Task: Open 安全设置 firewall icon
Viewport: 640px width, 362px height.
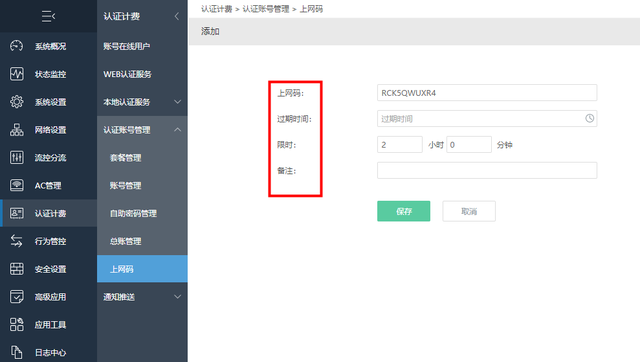Action: tap(16, 269)
